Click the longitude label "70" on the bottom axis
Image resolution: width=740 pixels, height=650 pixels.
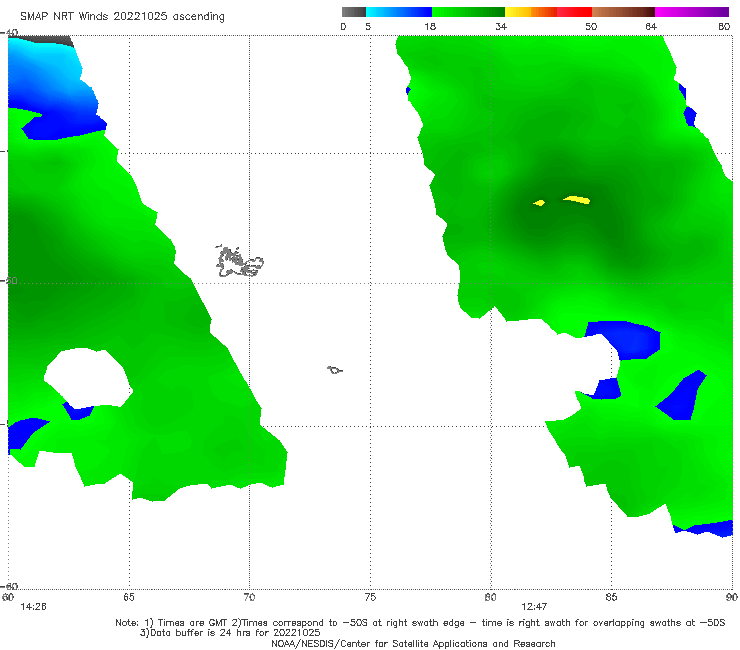pos(249,597)
